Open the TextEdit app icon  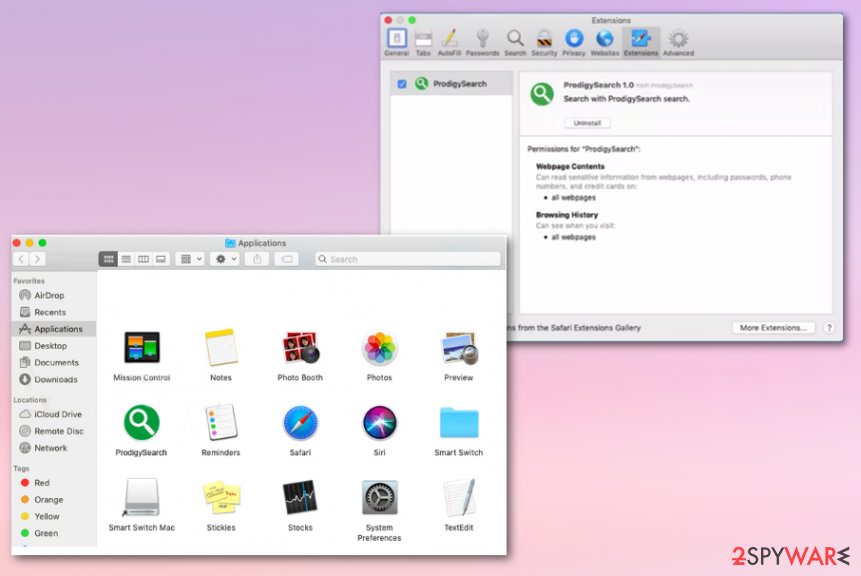coord(459,497)
